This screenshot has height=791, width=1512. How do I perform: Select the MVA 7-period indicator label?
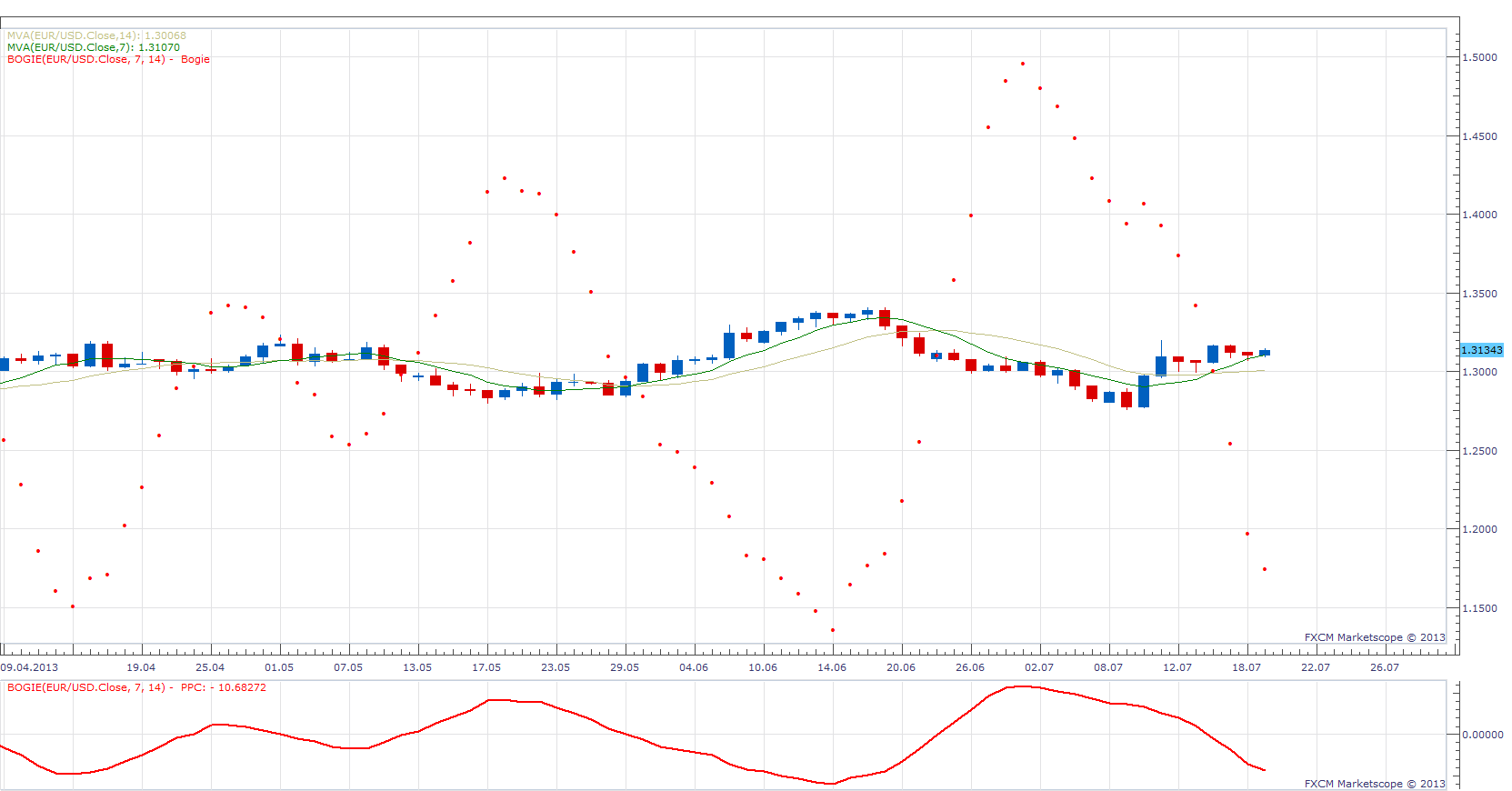tap(94, 47)
